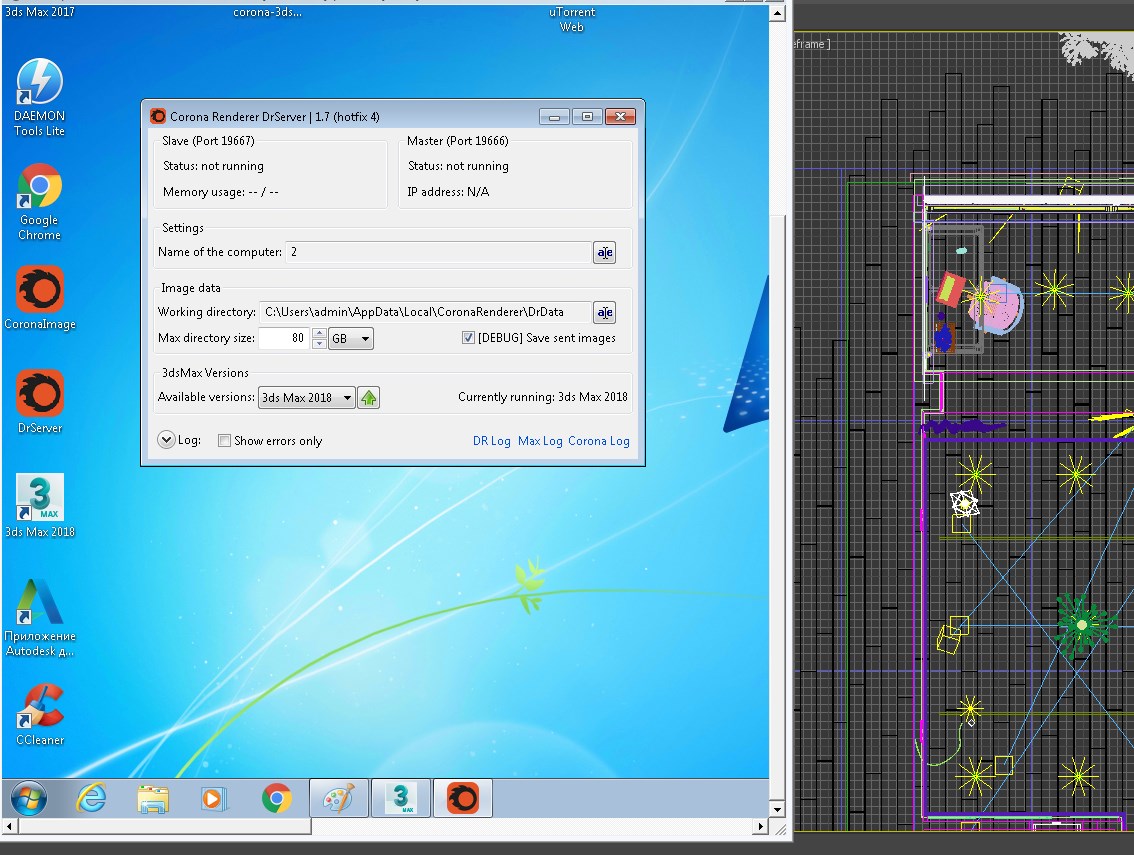Screen dimensions: 1134x855
Task: Open DAEMON Tools Lite desktop shortcut
Action: 40,98
